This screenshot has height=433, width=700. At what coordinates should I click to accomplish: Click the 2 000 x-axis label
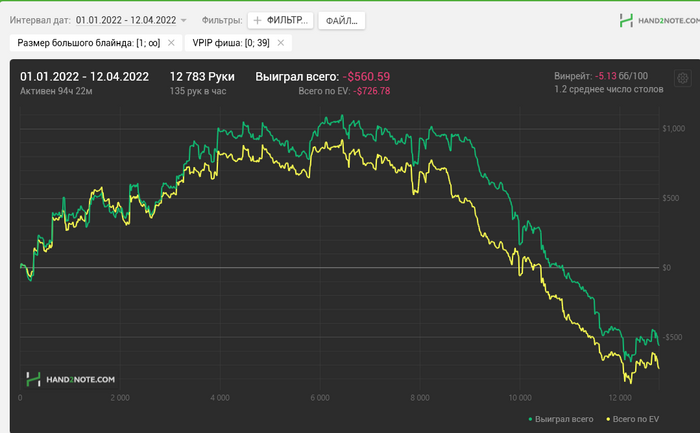tap(120, 398)
